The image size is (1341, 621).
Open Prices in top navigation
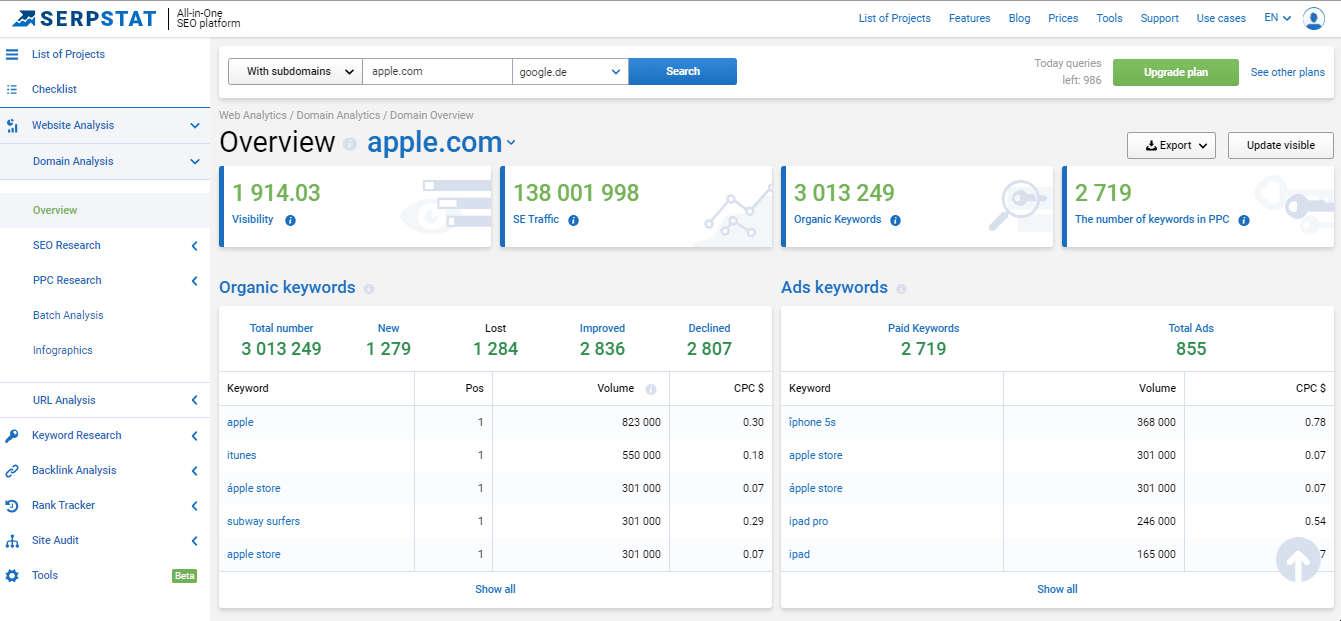click(1063, 18)
